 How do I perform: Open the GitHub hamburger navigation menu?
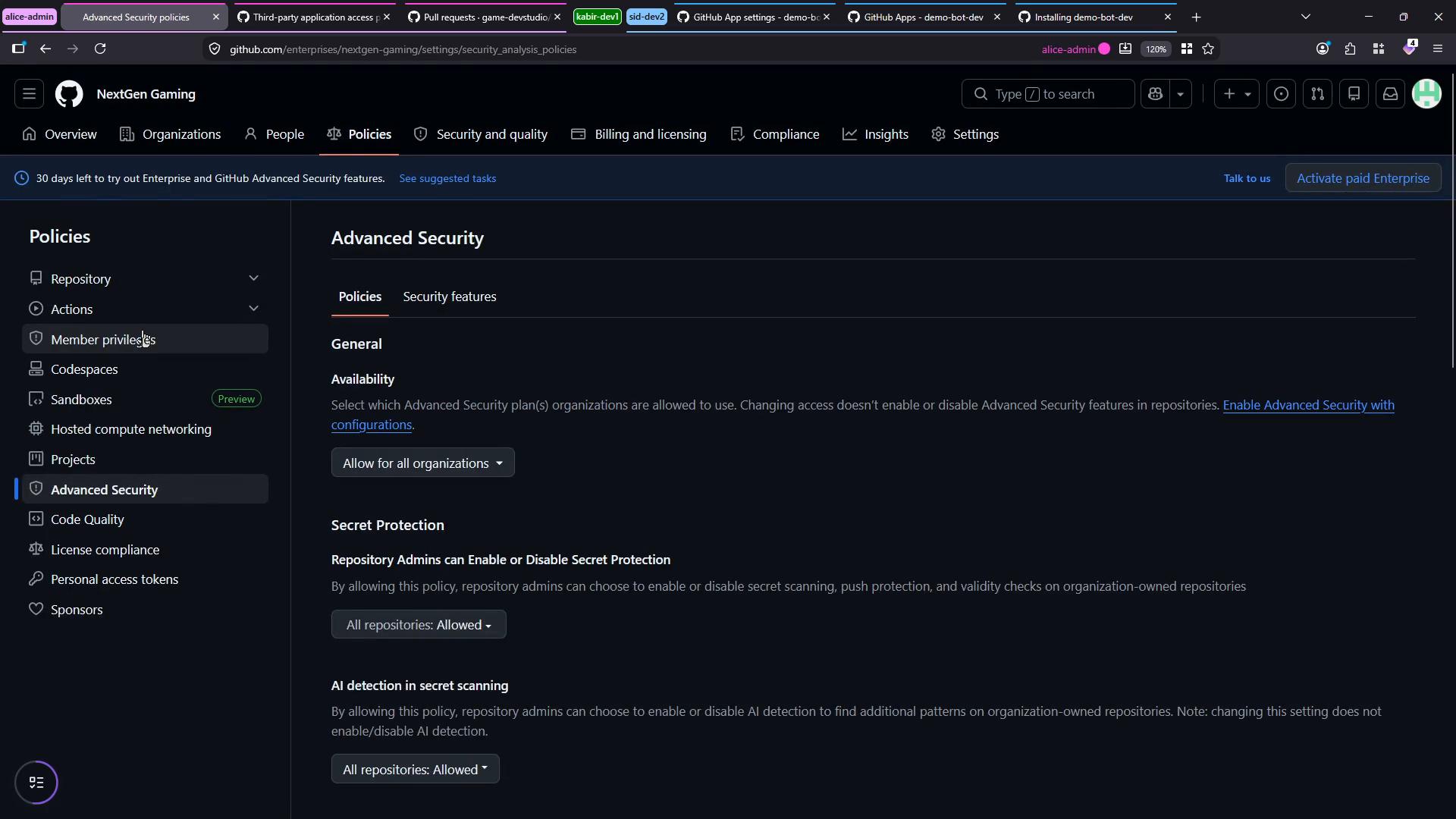[29, 94]
